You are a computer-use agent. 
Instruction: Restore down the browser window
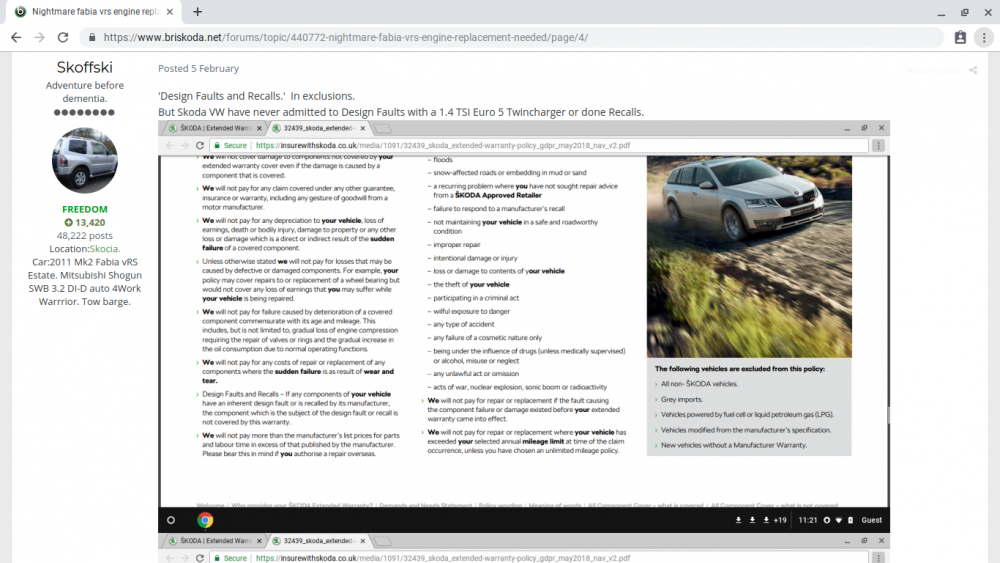coord(965,12)
